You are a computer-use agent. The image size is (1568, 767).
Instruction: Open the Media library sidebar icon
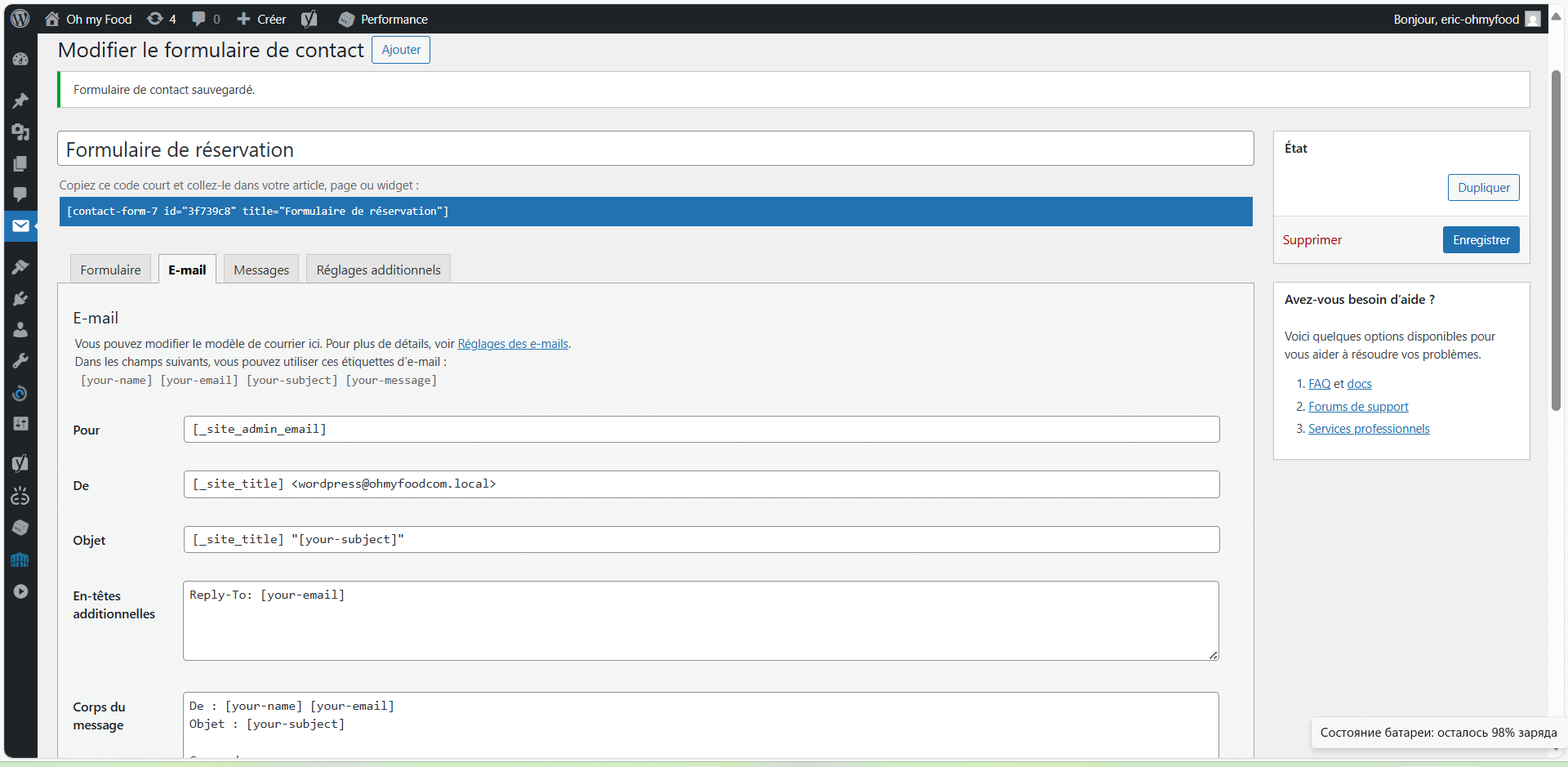[x=20, y=132]
